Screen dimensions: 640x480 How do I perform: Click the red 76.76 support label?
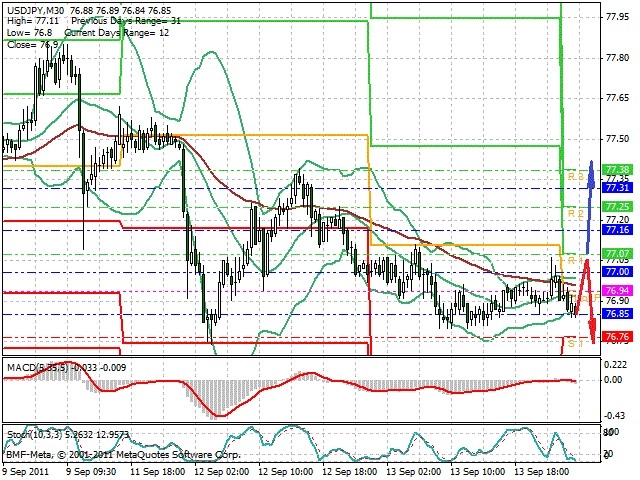(x=617, y=337)
